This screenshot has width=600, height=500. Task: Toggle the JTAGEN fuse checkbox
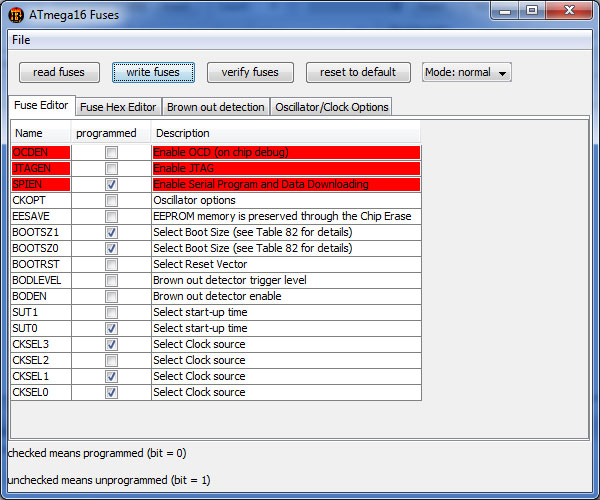pyautogui.click(x=111, y=169)
